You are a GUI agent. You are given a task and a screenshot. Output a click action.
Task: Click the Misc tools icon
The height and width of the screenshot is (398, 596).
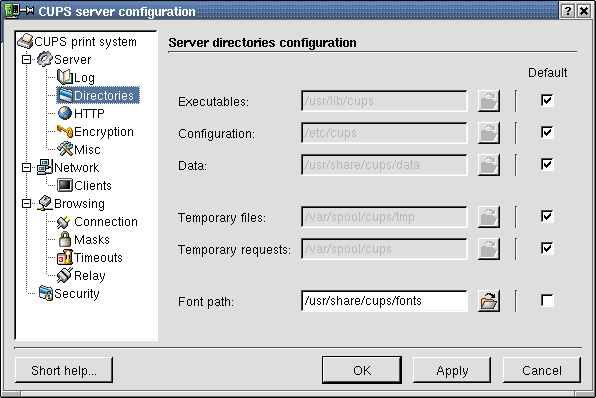65,149
